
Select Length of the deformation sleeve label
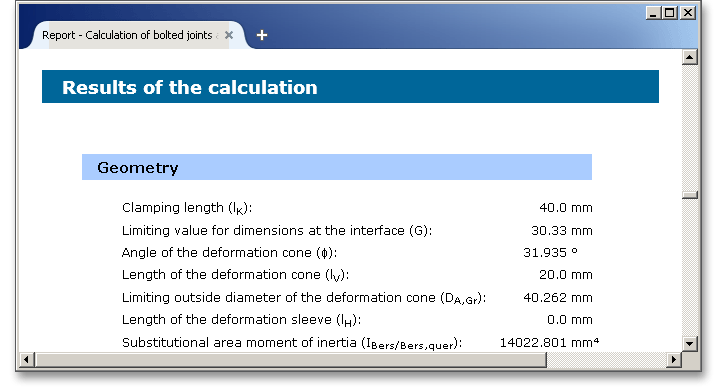pos(241,320)
